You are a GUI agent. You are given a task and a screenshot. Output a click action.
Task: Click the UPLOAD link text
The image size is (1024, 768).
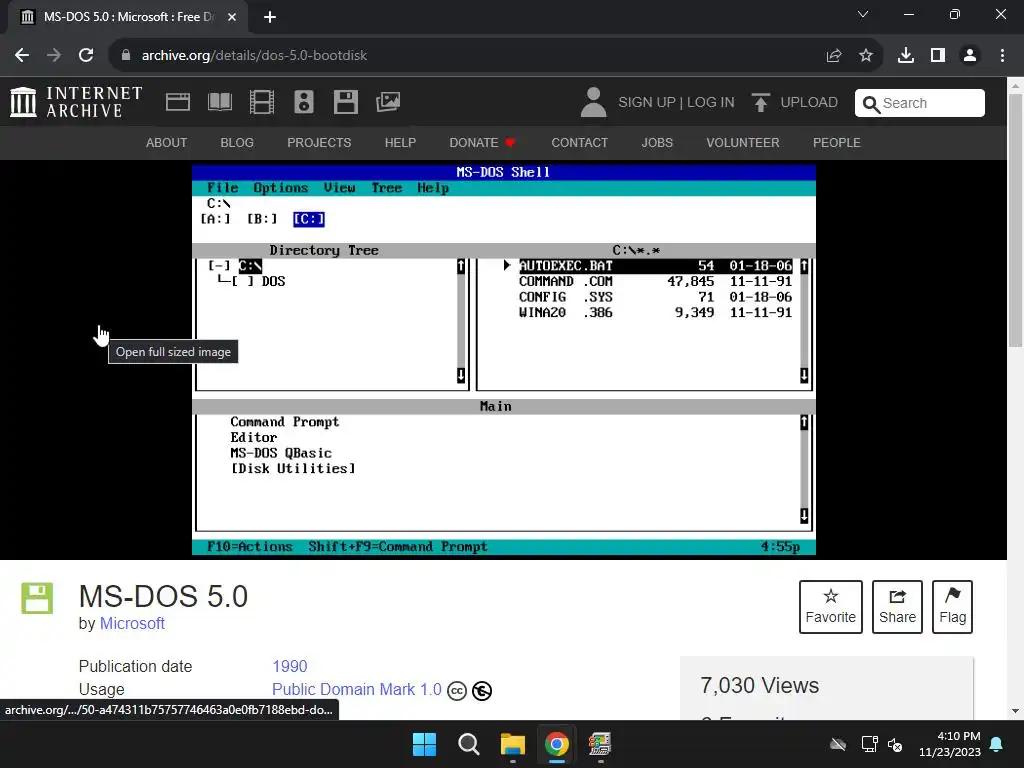click(809, 103)
